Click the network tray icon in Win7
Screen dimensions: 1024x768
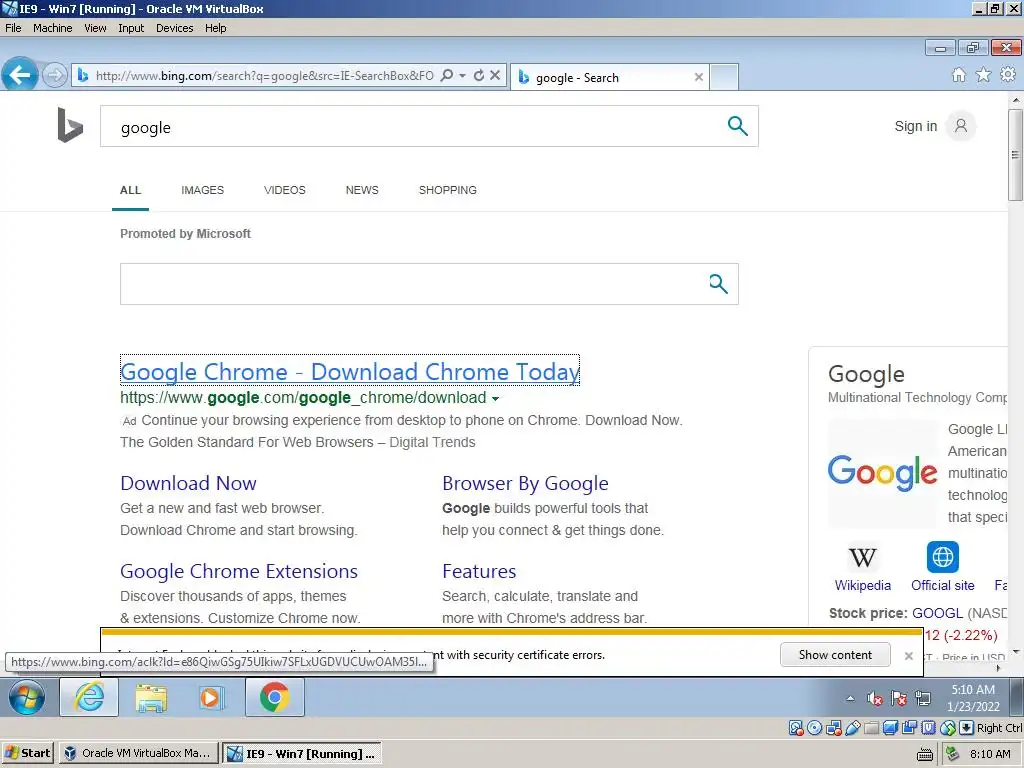point(923,699)
